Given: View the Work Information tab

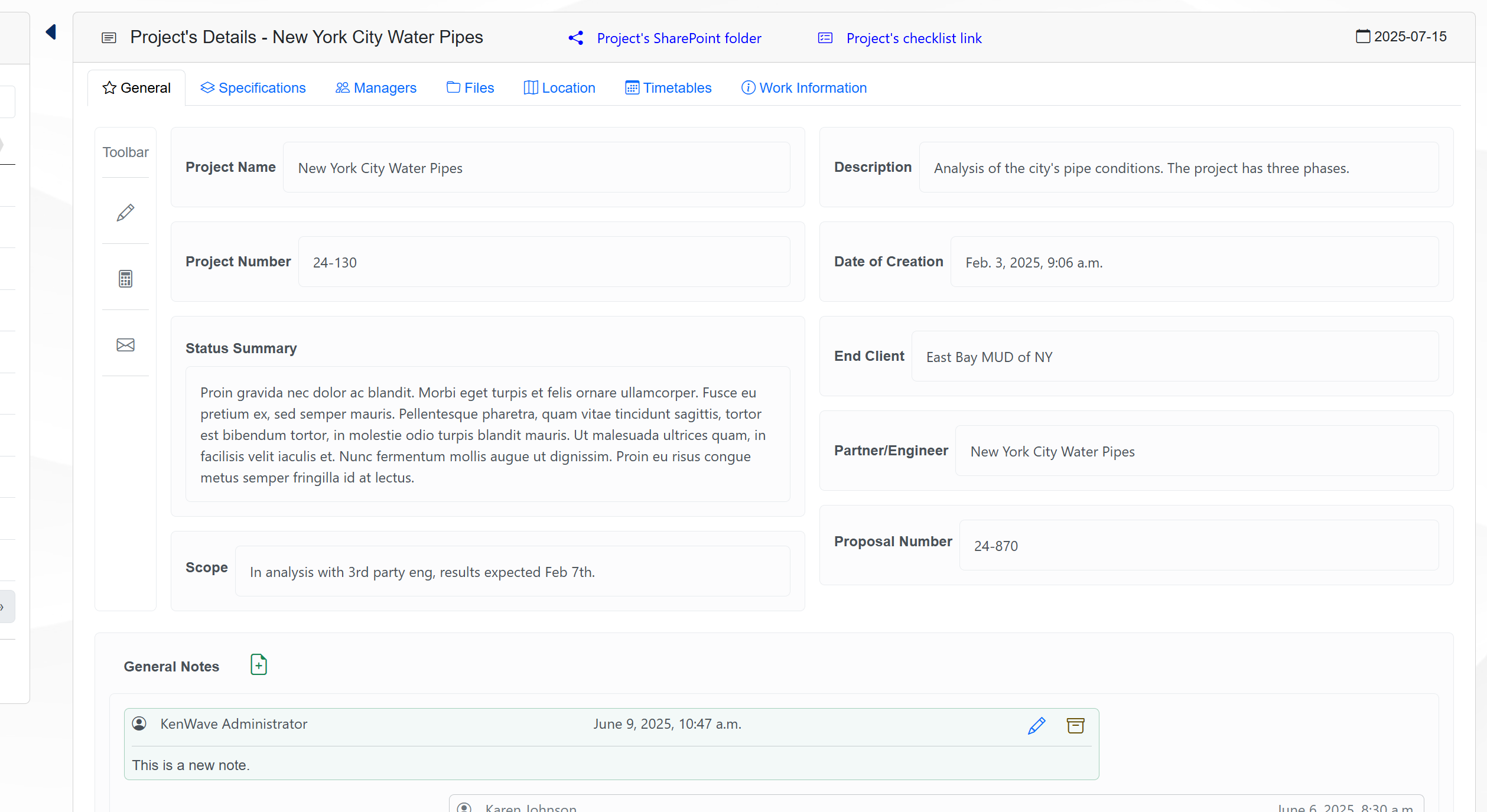Looking at the screenshot, I should tap(804, 88).
